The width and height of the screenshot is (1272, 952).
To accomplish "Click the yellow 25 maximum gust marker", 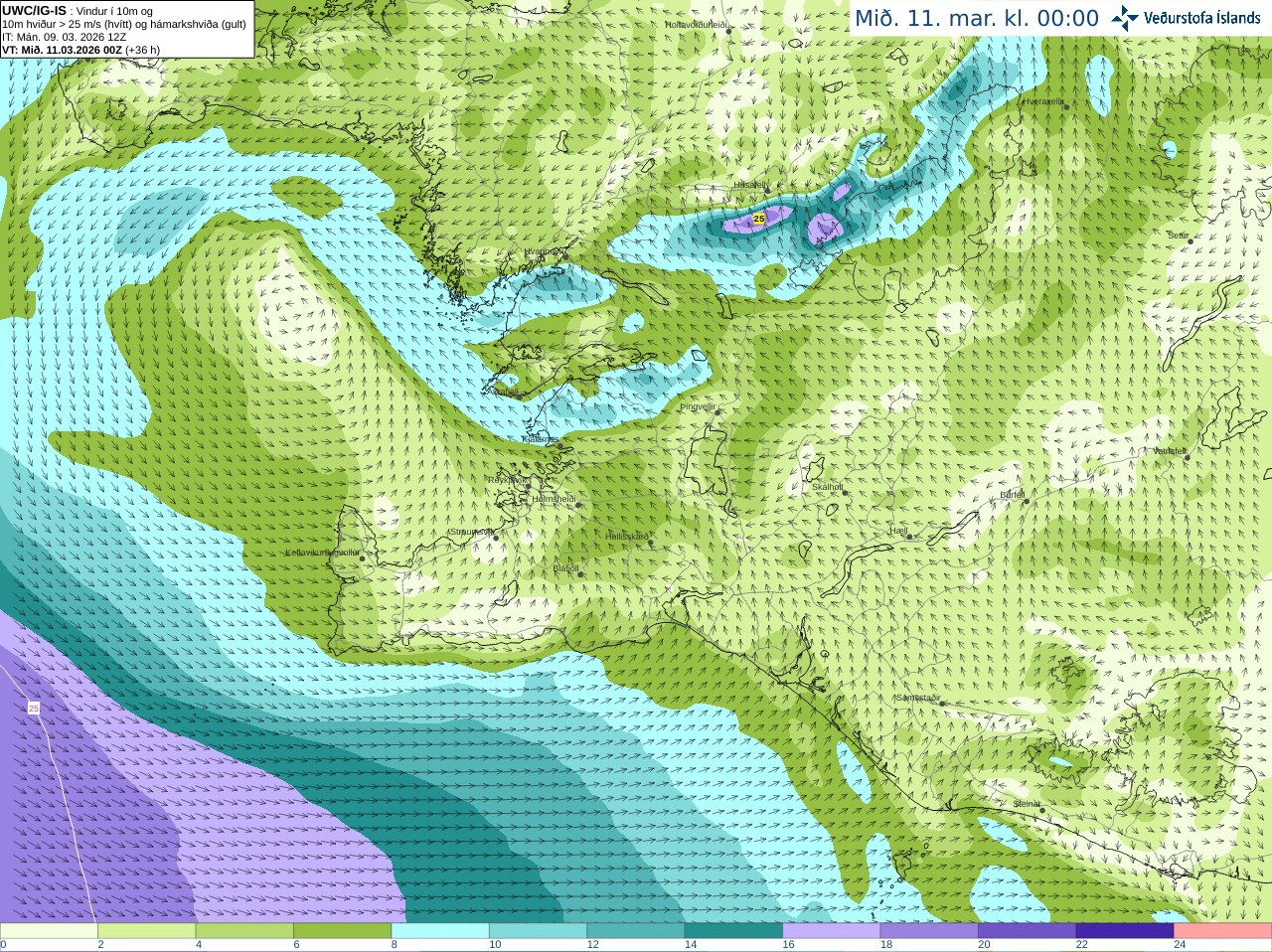I will click(759, 218).
